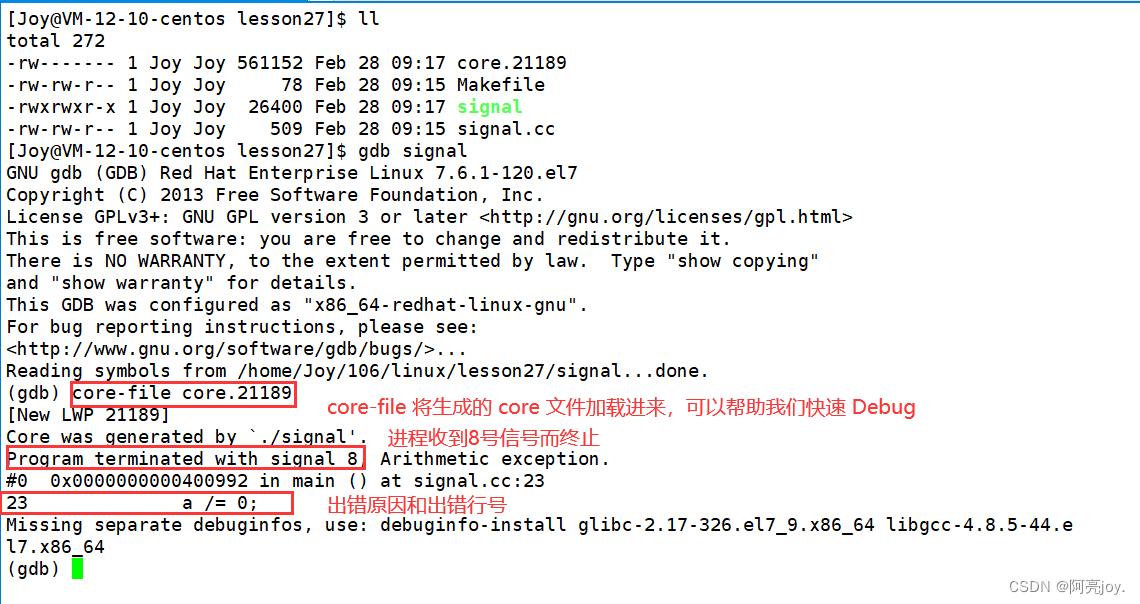Click the signal.cc file name in listing
The width and height of the screenshot is (1140, 604).
coord(506,129)
